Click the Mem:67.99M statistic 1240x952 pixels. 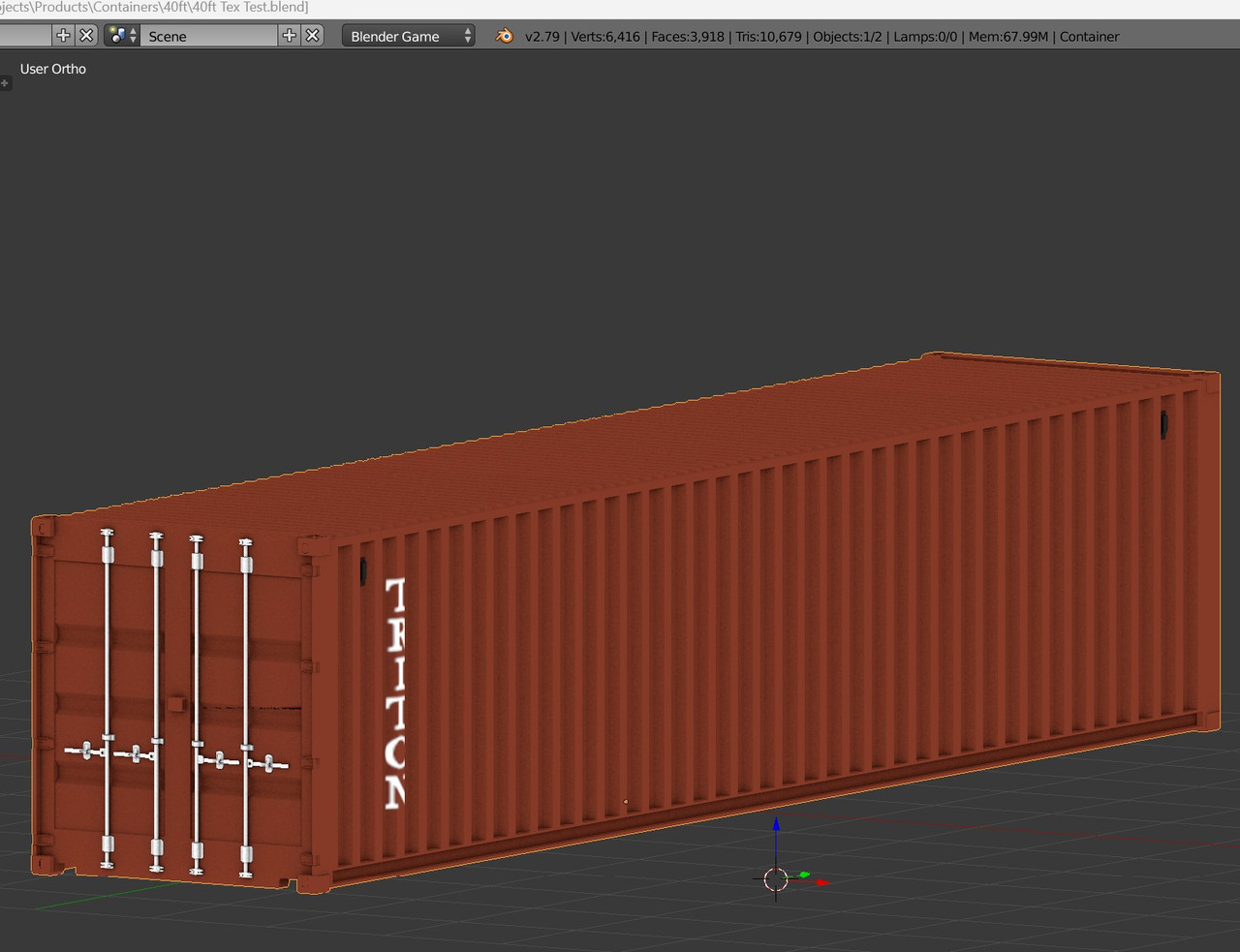1008,37
